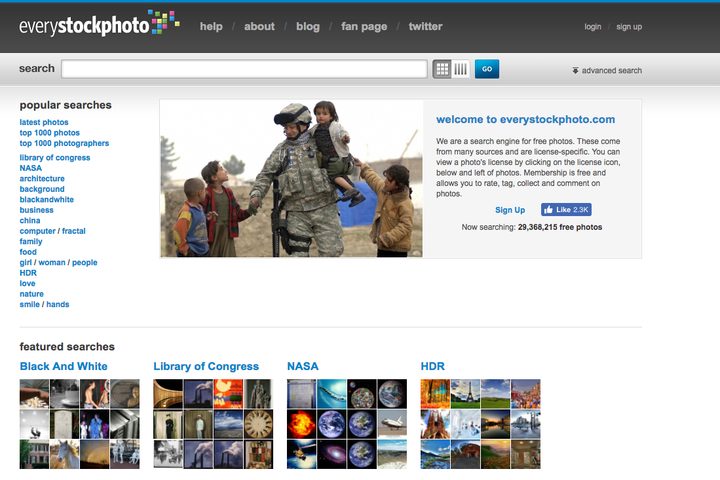The width and height of the screenshot is (720, 480).
Task: Open the twitter link in header
Action: (x=426, y=27)
